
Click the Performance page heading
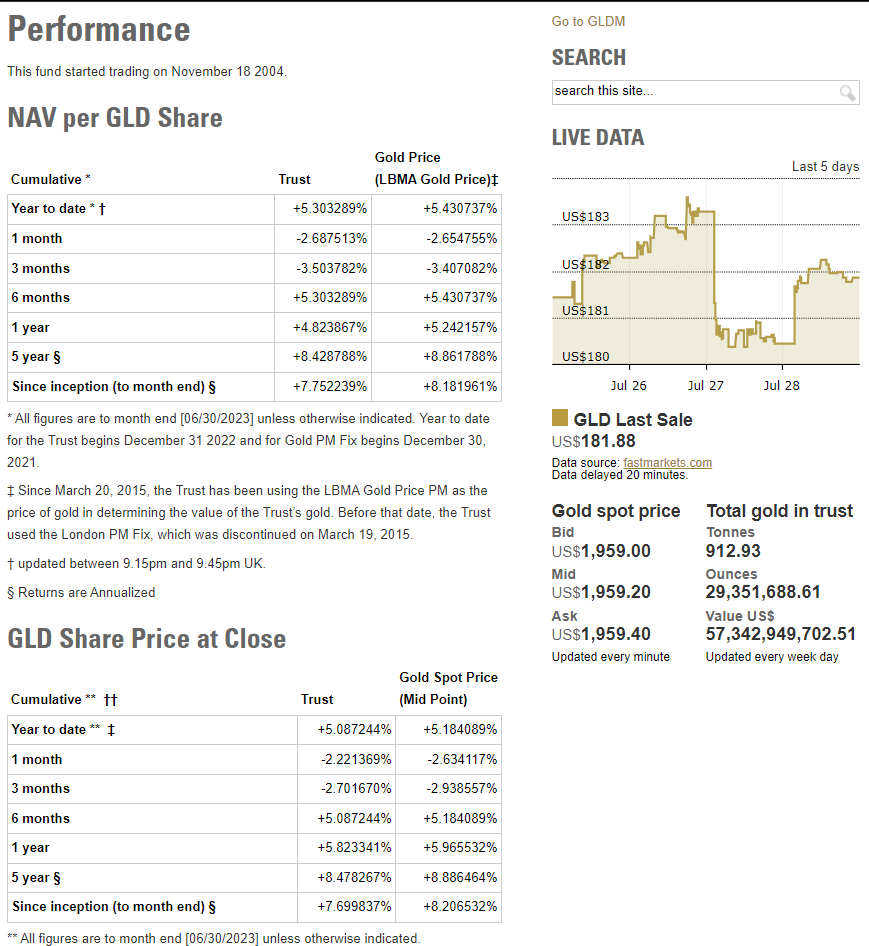[99, 29]
